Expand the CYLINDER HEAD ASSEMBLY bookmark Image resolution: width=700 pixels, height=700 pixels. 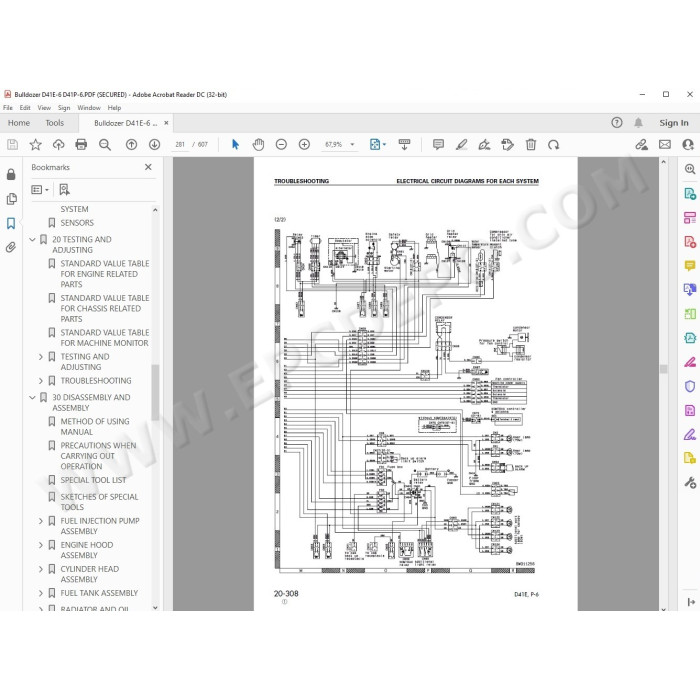click(x=41, y=569)
